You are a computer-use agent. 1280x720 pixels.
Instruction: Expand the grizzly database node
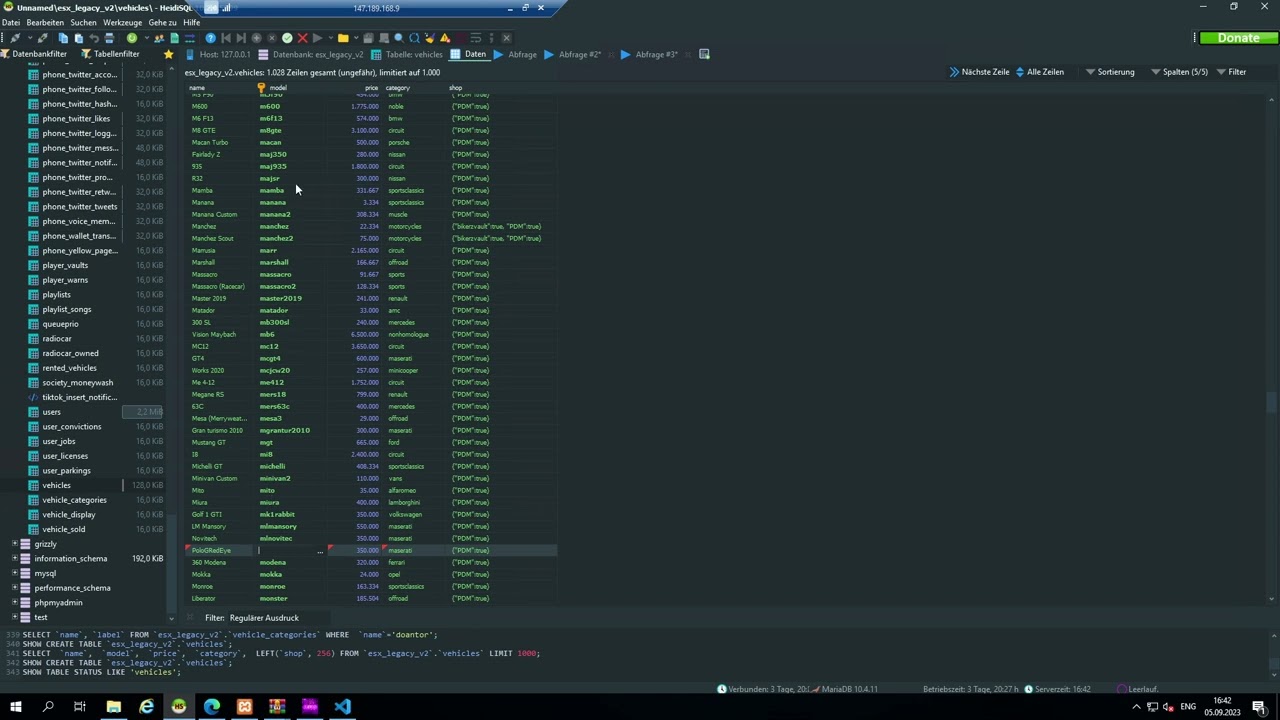[15, 544]
